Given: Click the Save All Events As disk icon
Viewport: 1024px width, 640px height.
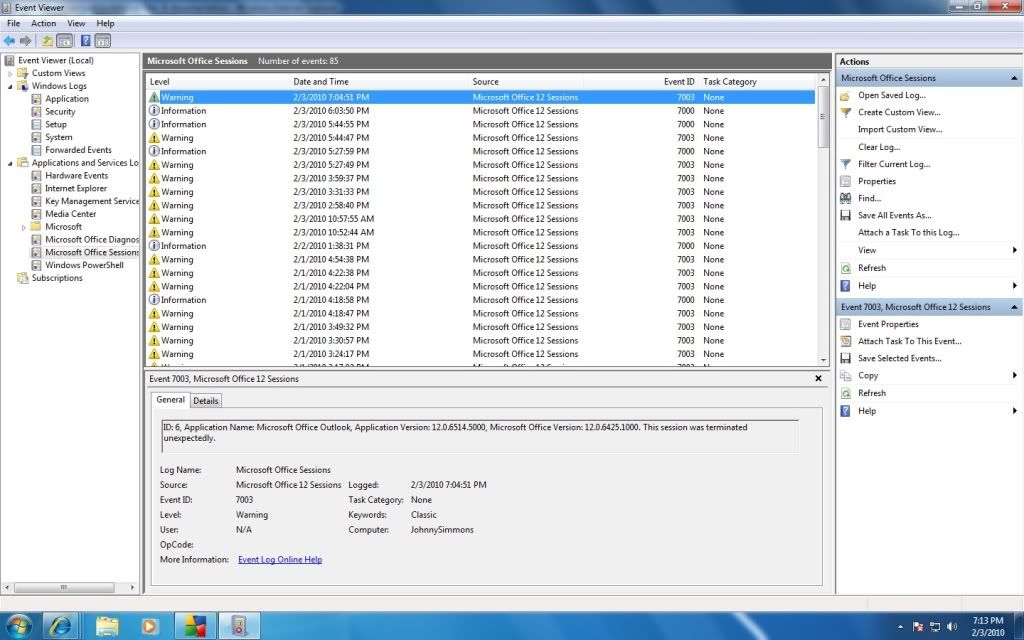Looking at the screenshot, I should 846,215.
